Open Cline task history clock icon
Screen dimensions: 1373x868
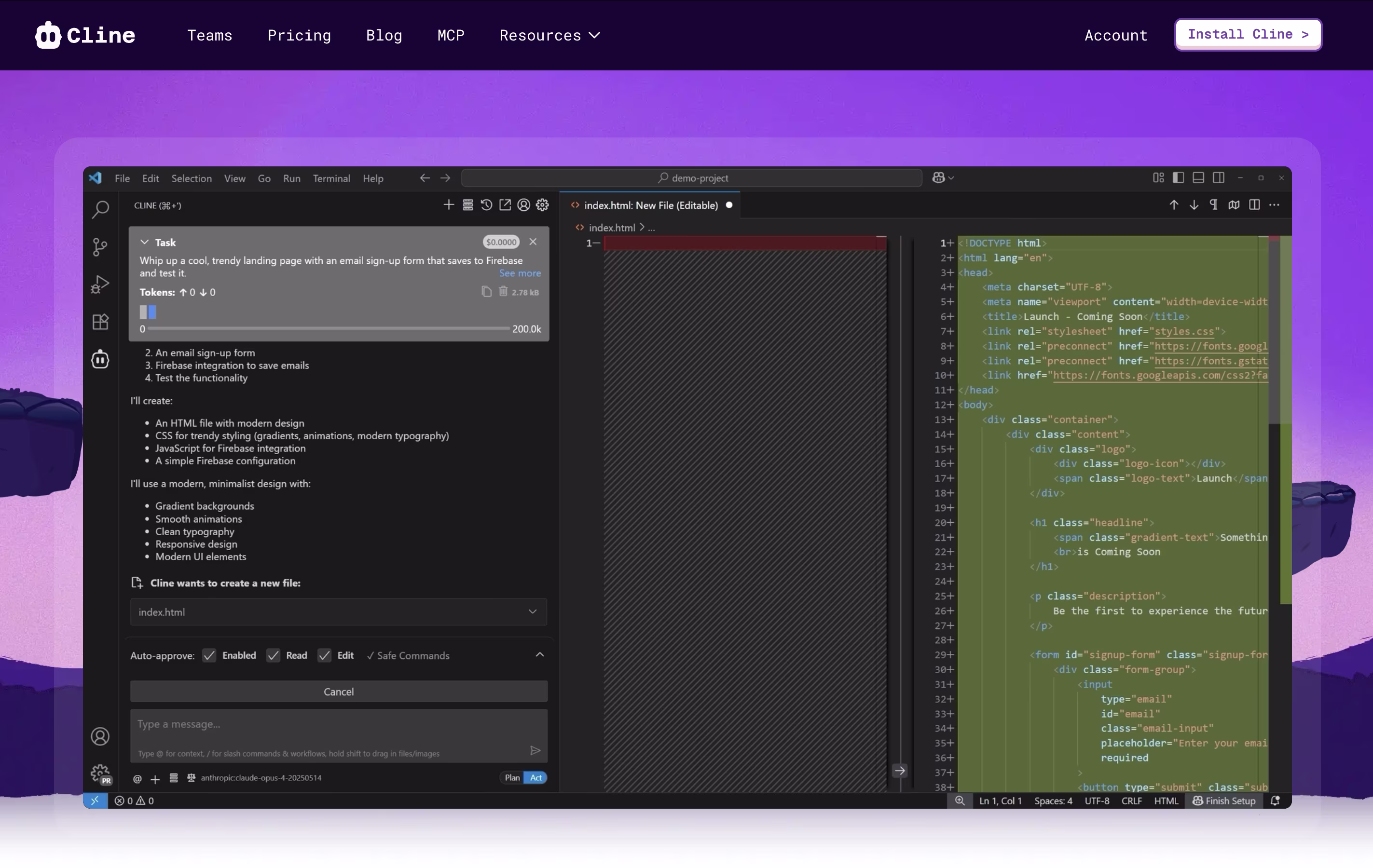(486, 205)
